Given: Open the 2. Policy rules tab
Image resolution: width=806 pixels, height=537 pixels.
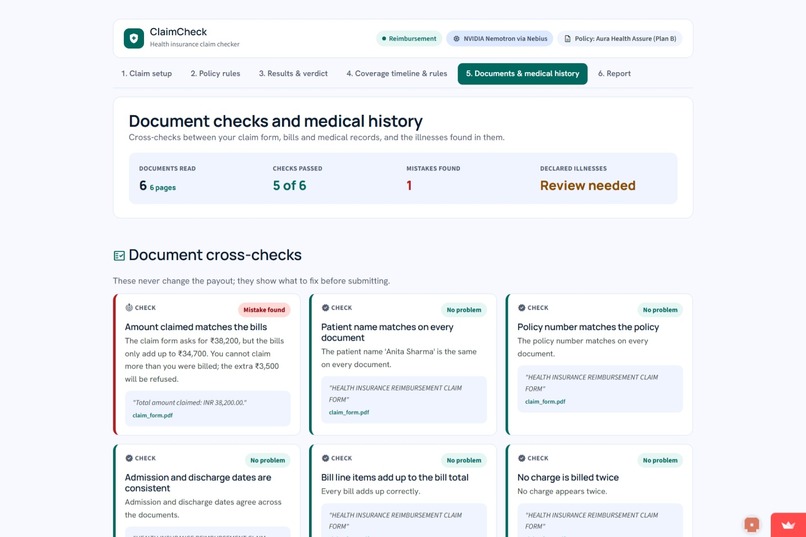Looking at the screenshot, I should point(215,73).
